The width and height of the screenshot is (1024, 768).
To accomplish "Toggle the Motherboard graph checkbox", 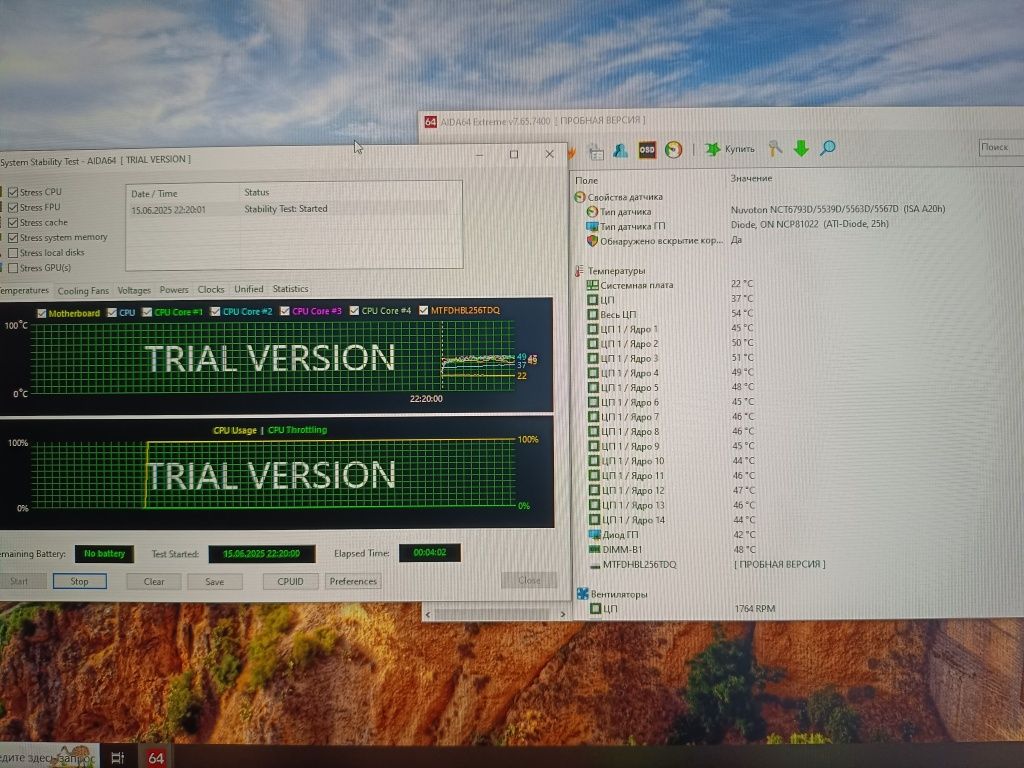I will click(x=42, y=313).
